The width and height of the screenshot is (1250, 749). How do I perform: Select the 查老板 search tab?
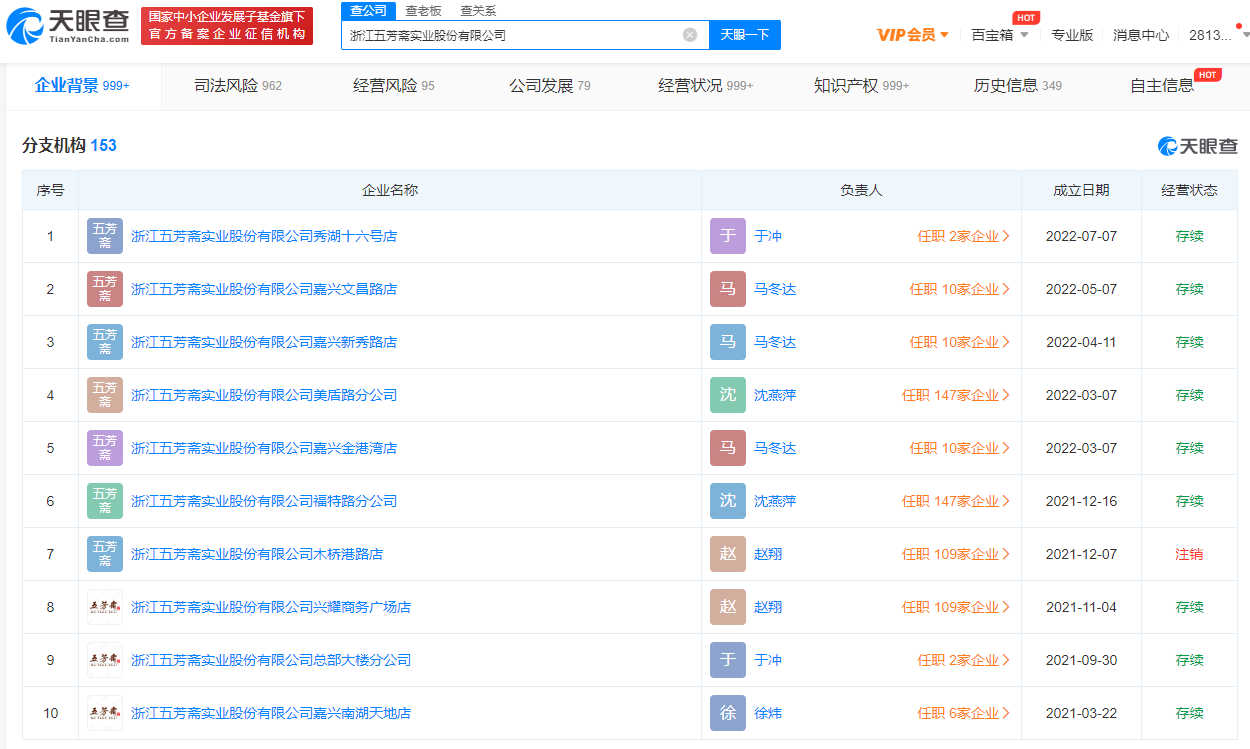pyautogui.click(x=423, y=11)
